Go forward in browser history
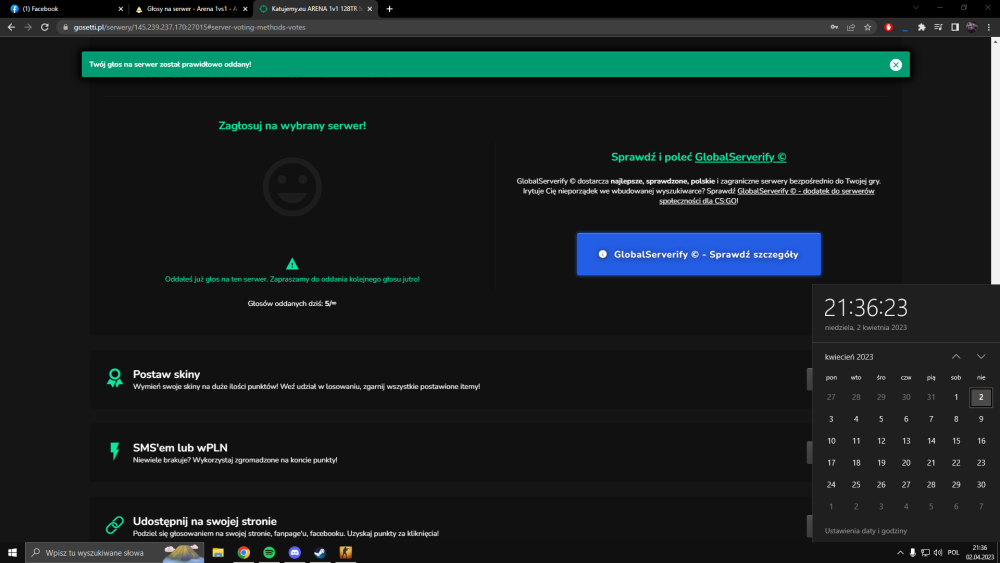1000x563 pixels. (x=27, y=27)
